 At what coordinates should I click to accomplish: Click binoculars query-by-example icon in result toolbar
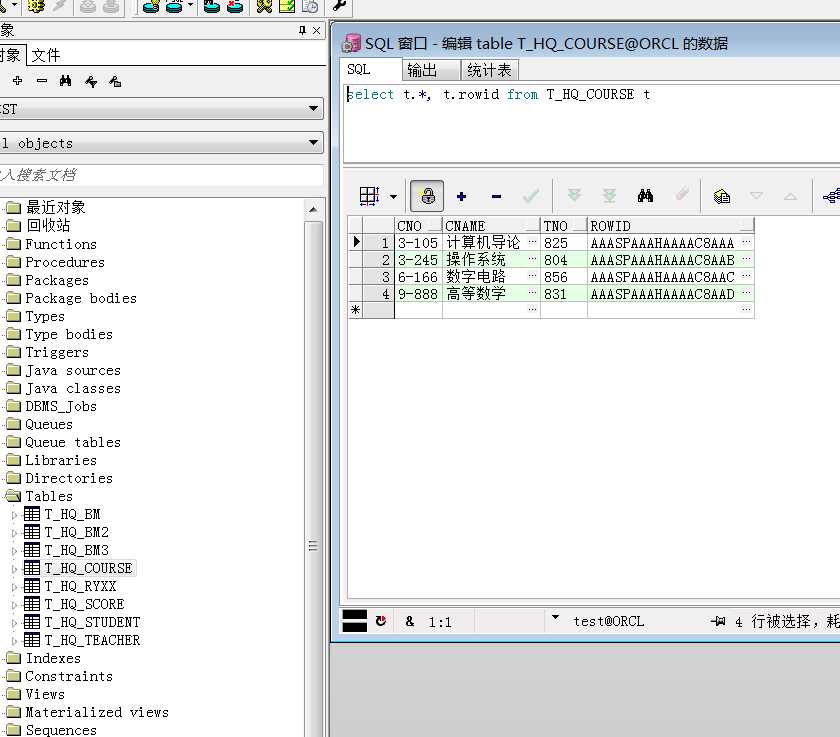(645, 195)
